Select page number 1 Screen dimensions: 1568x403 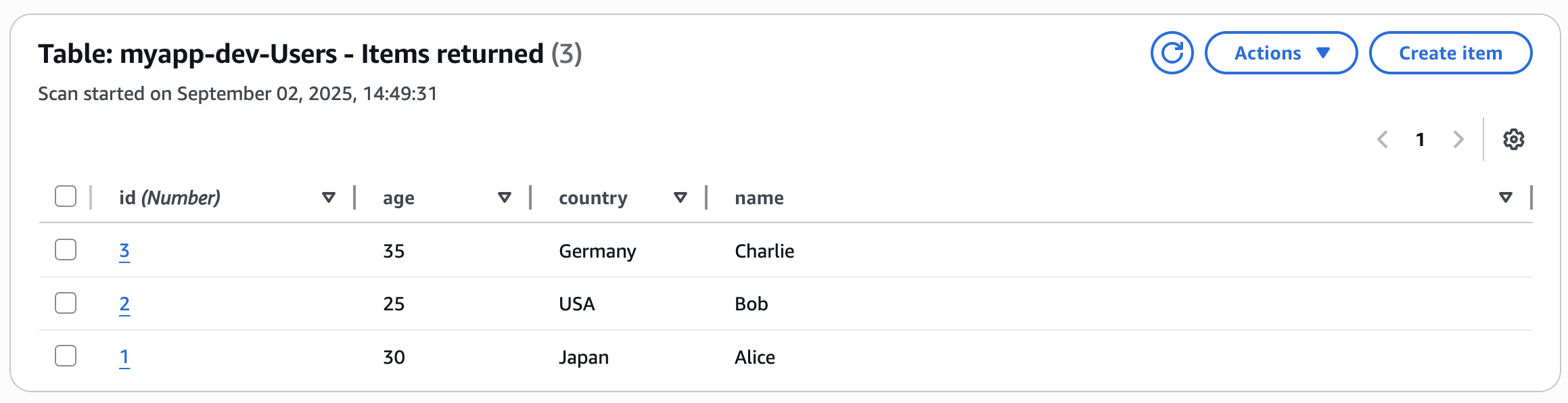pos(1421,139)
